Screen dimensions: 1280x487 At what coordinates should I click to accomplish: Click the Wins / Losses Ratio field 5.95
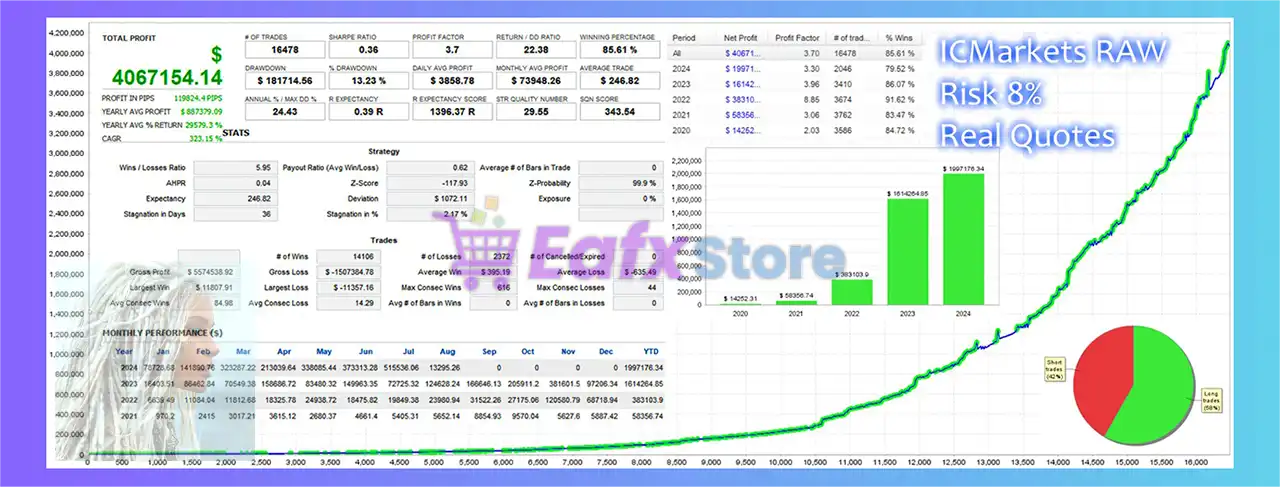(234, 167)
